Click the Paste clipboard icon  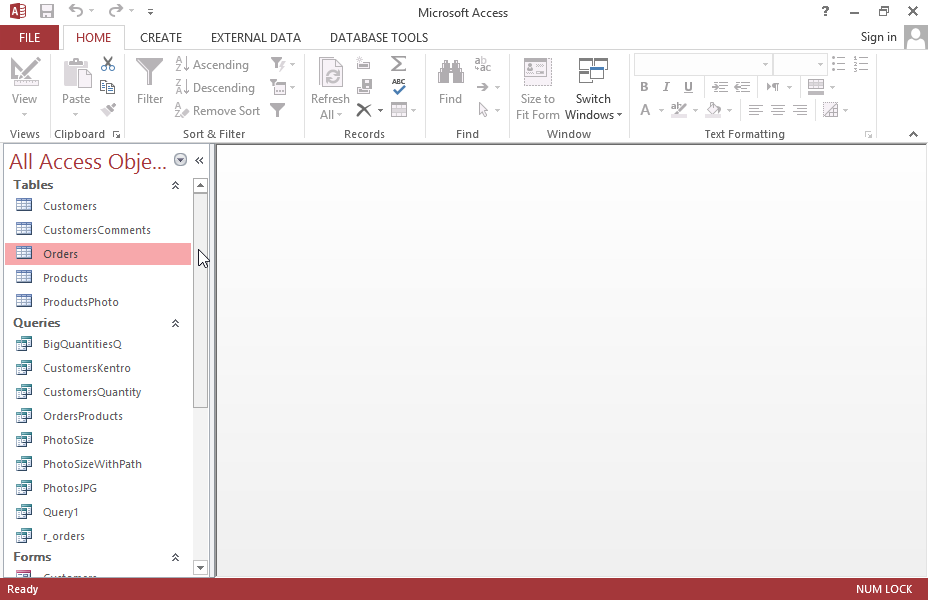point(76,73)
